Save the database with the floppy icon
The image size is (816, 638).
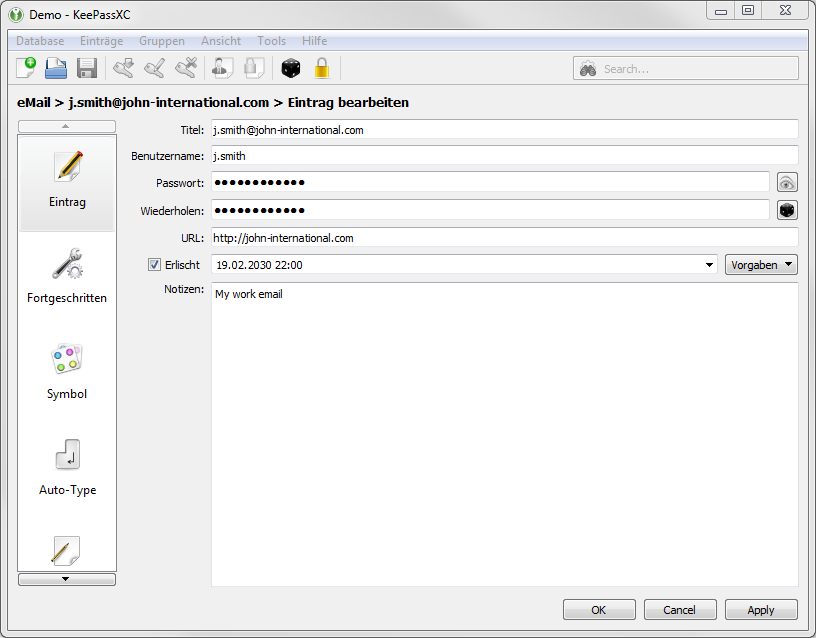tap(87, 68)
